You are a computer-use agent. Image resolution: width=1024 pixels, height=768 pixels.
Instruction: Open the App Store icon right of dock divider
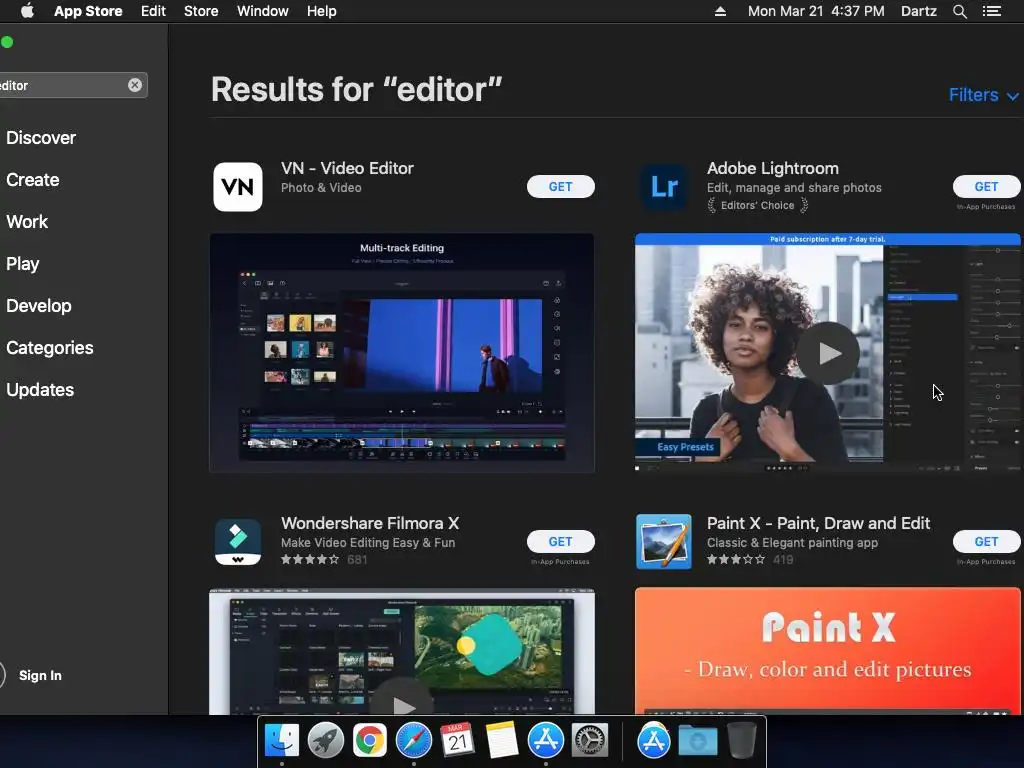[x=653, y=741]
